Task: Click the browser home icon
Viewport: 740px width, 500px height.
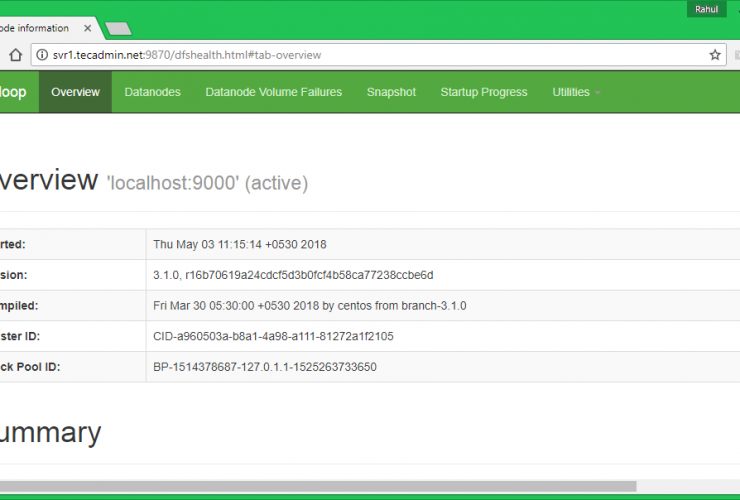Action: (x=15, y=55)
